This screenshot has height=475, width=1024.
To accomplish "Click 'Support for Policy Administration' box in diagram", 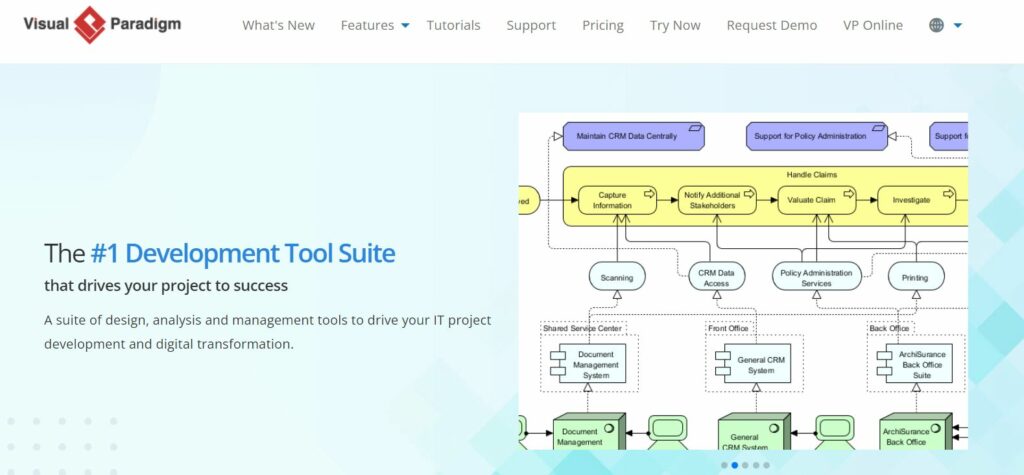I will 816,137.
